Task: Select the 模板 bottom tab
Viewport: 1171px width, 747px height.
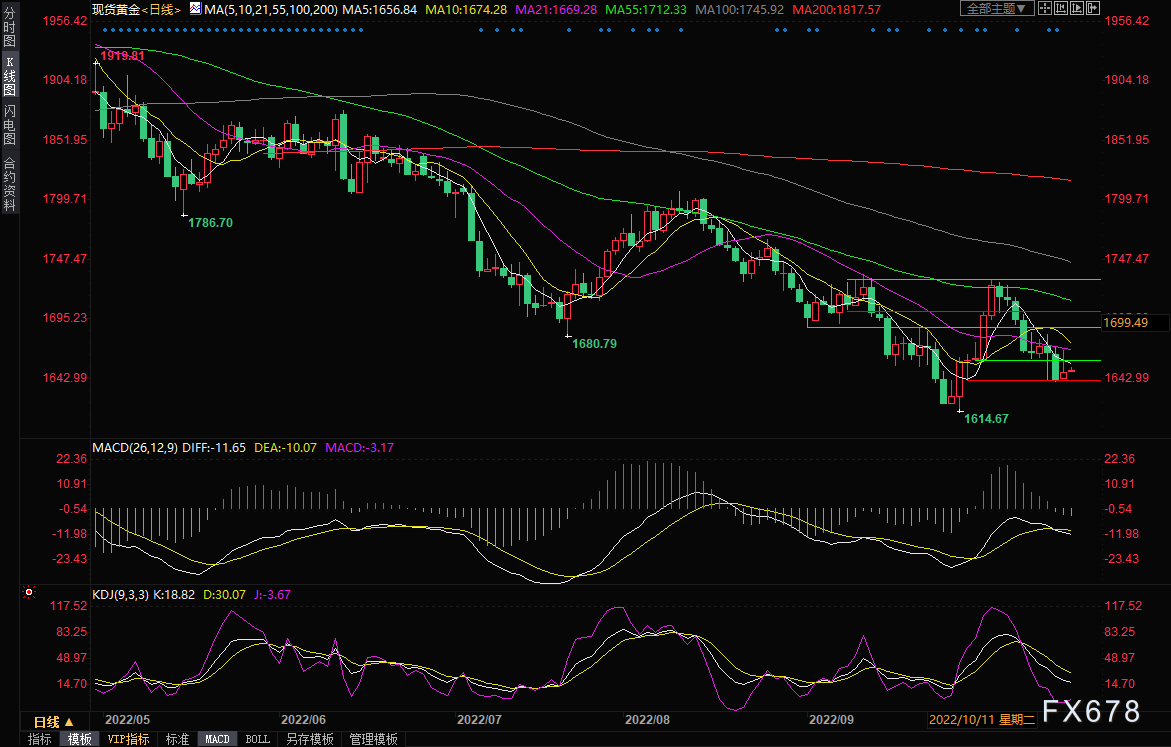Action: [79, 739]
